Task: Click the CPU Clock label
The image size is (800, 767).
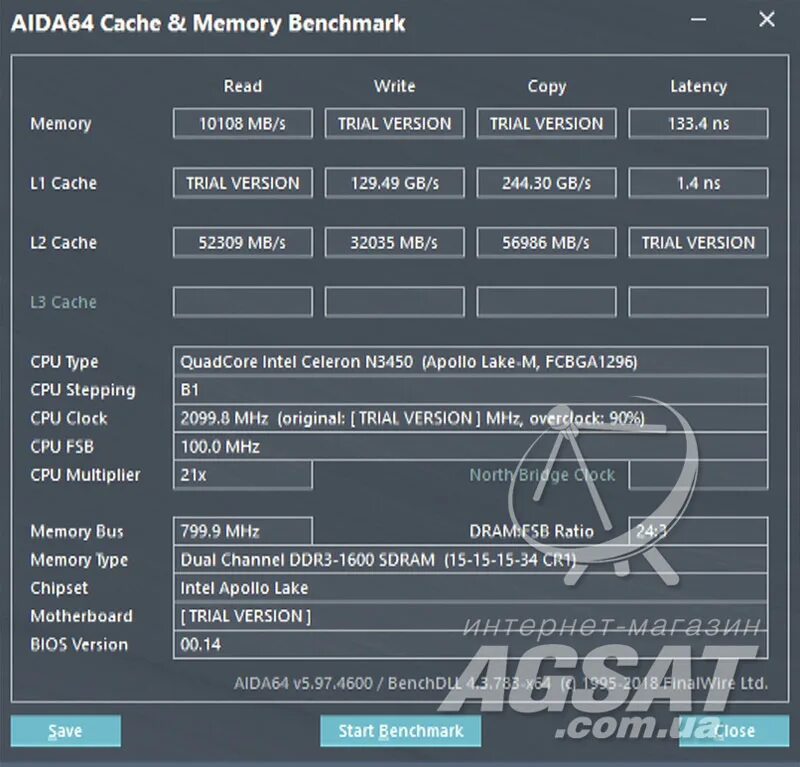Action: [69, 418]
